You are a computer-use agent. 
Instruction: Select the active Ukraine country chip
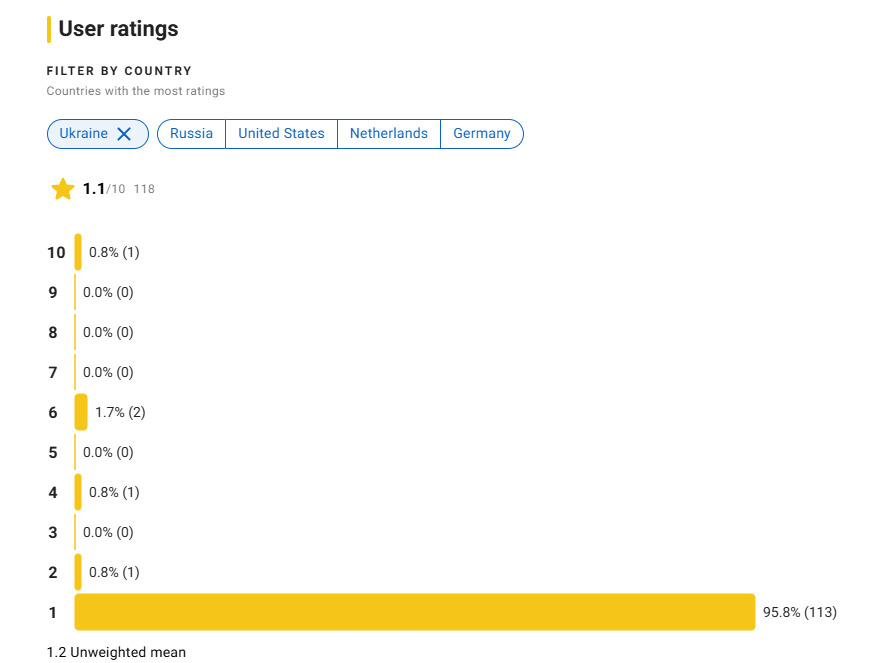[x=98, y=134]
